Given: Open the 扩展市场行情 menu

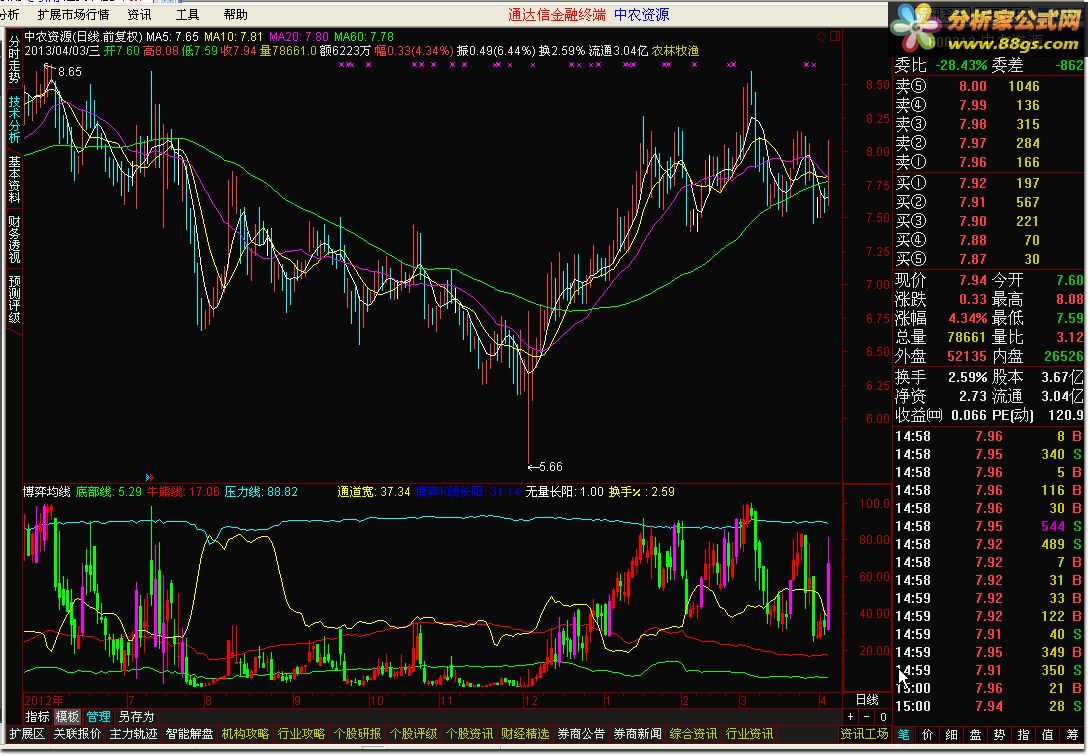Looking at the screenshot, I should [x=74, y=15].
